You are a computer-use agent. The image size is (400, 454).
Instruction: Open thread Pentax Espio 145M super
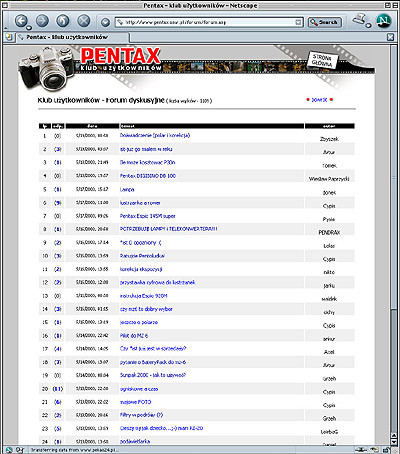click(148, 216)
